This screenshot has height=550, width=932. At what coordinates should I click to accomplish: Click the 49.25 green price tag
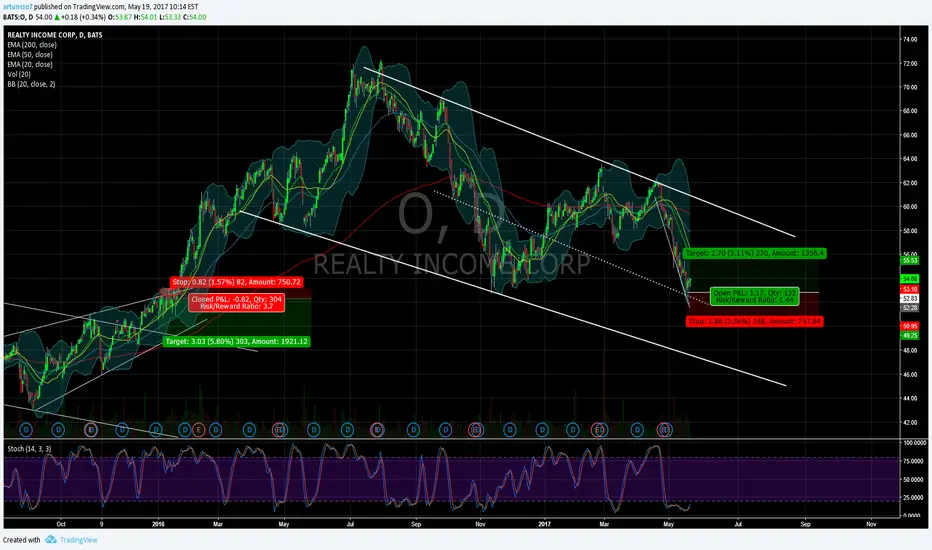[910, 335]
